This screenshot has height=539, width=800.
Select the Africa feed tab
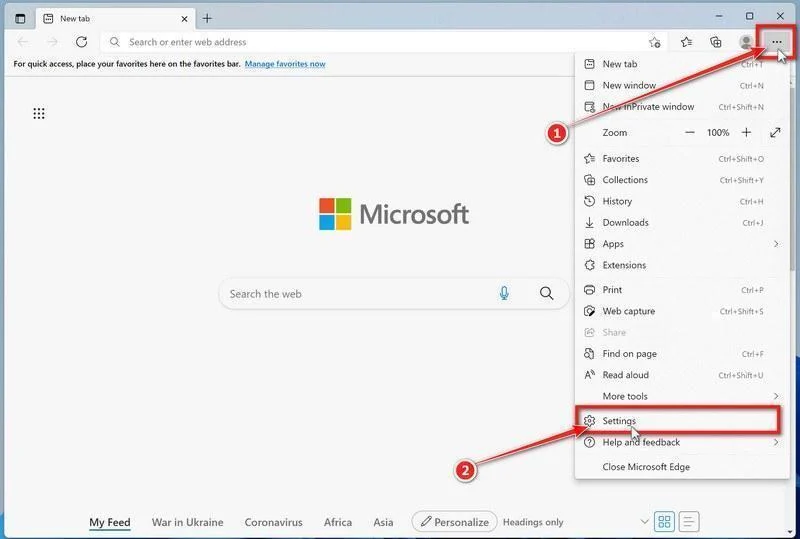click(x=338, y=523)
